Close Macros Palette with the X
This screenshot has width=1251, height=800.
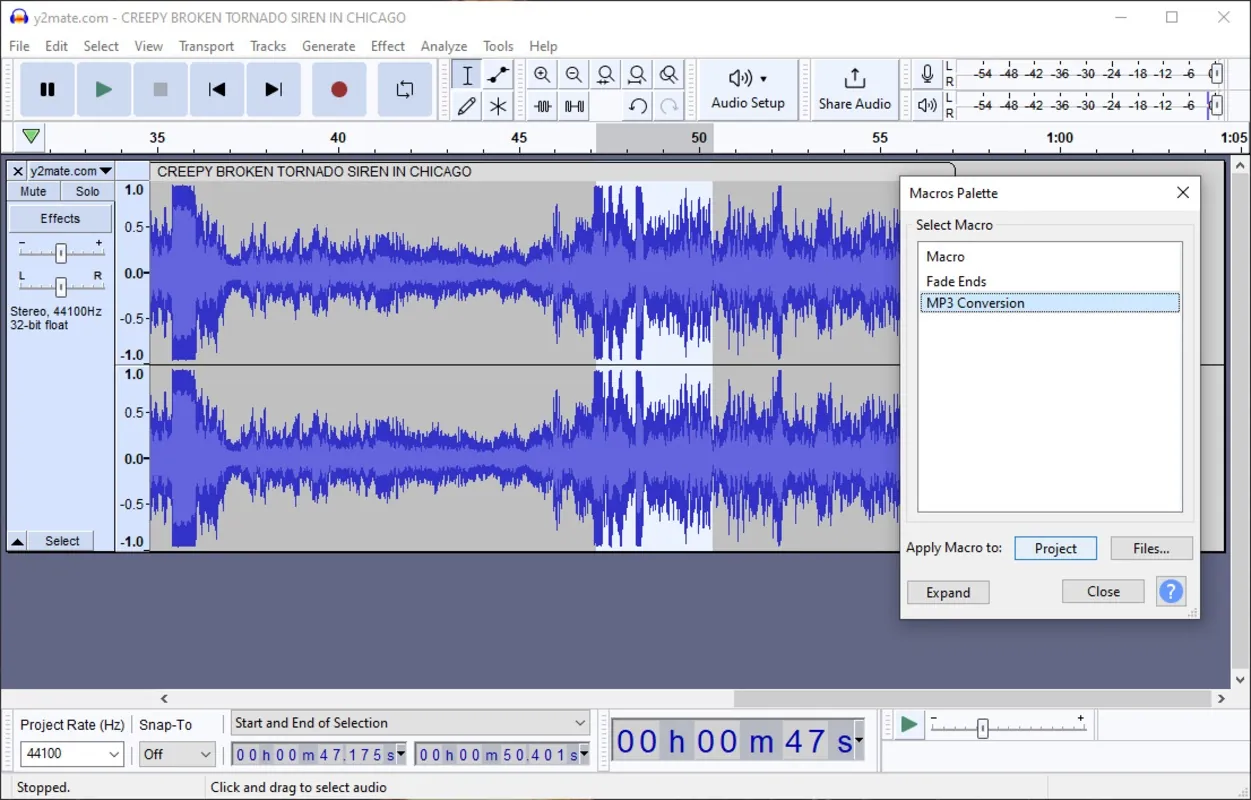click(x=1182, y=193)
